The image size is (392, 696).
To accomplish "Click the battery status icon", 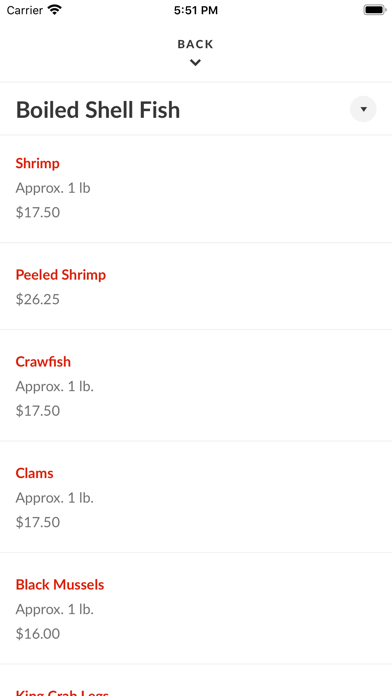I will 375,10.
